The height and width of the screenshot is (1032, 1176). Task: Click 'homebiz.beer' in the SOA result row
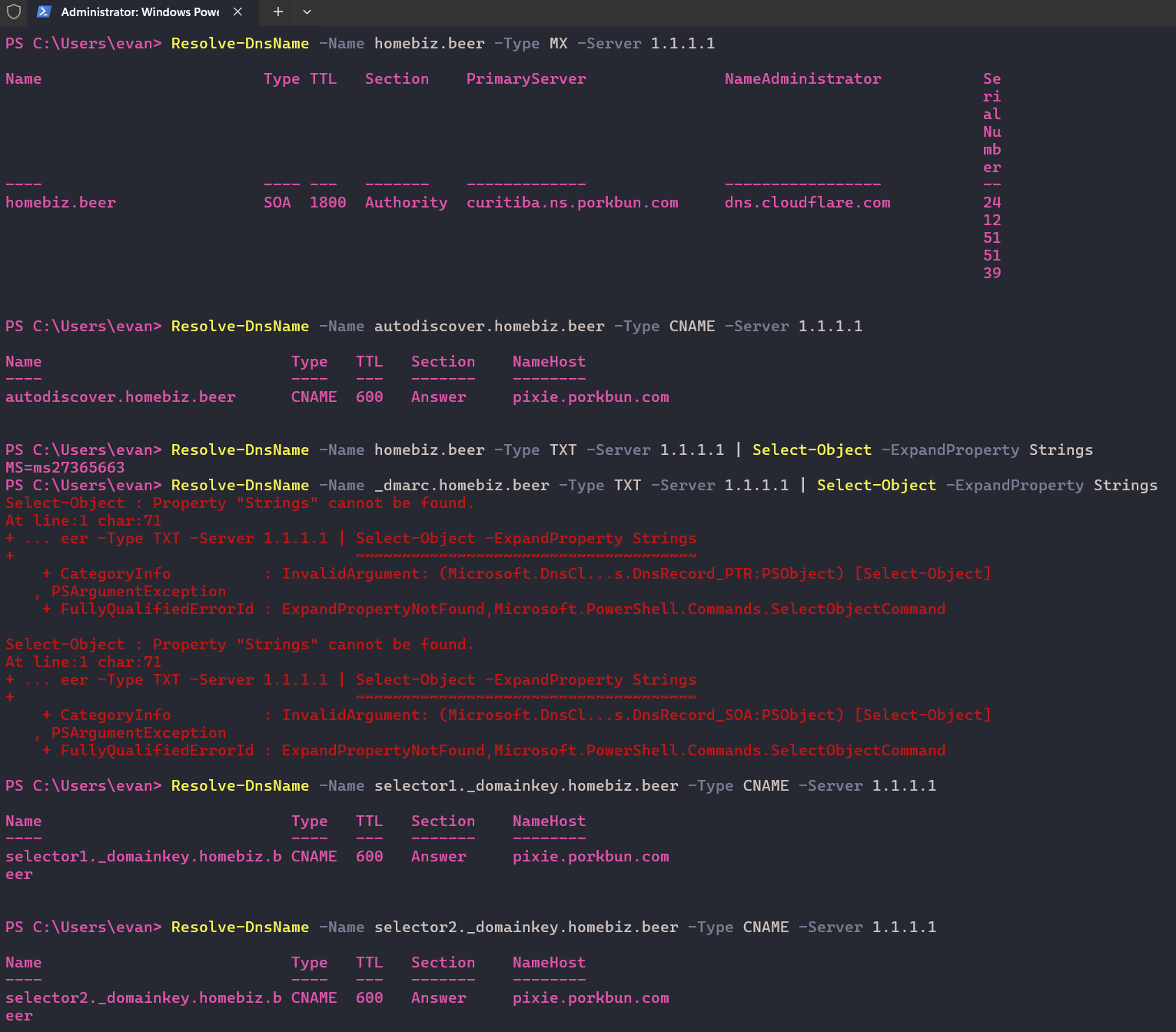(x=61, y=203)
